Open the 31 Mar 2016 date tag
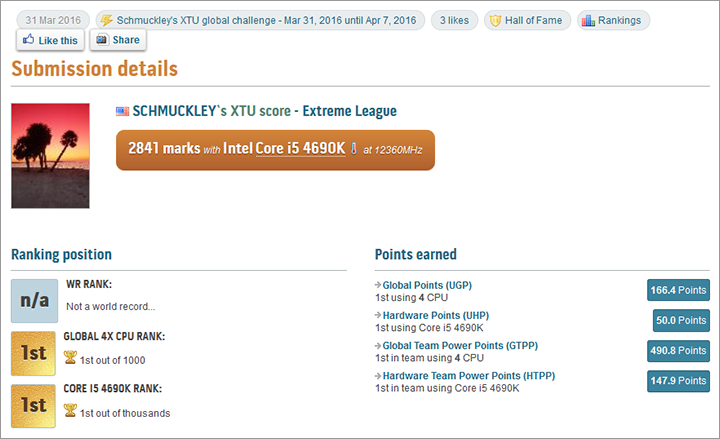This screenshot has height=439, width=720. tap(53, 20)
